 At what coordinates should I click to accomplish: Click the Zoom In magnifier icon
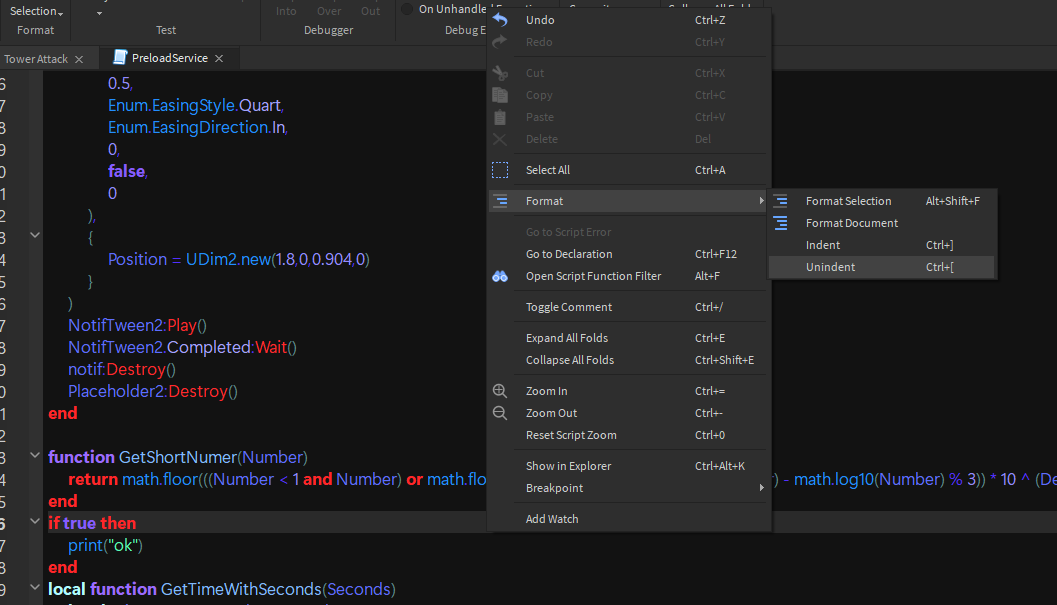(500, 391)
